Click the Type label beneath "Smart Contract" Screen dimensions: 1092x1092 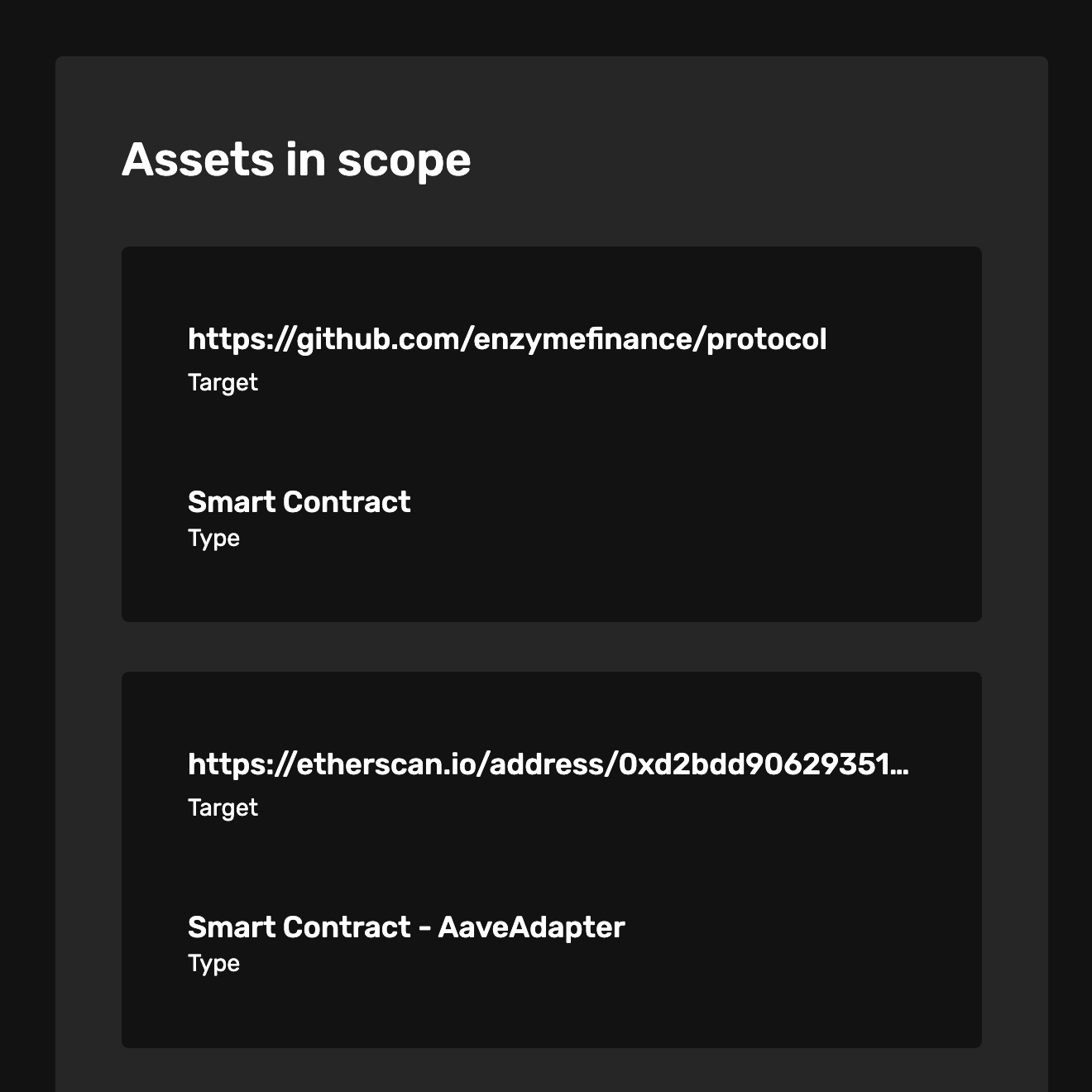point(213,539)
